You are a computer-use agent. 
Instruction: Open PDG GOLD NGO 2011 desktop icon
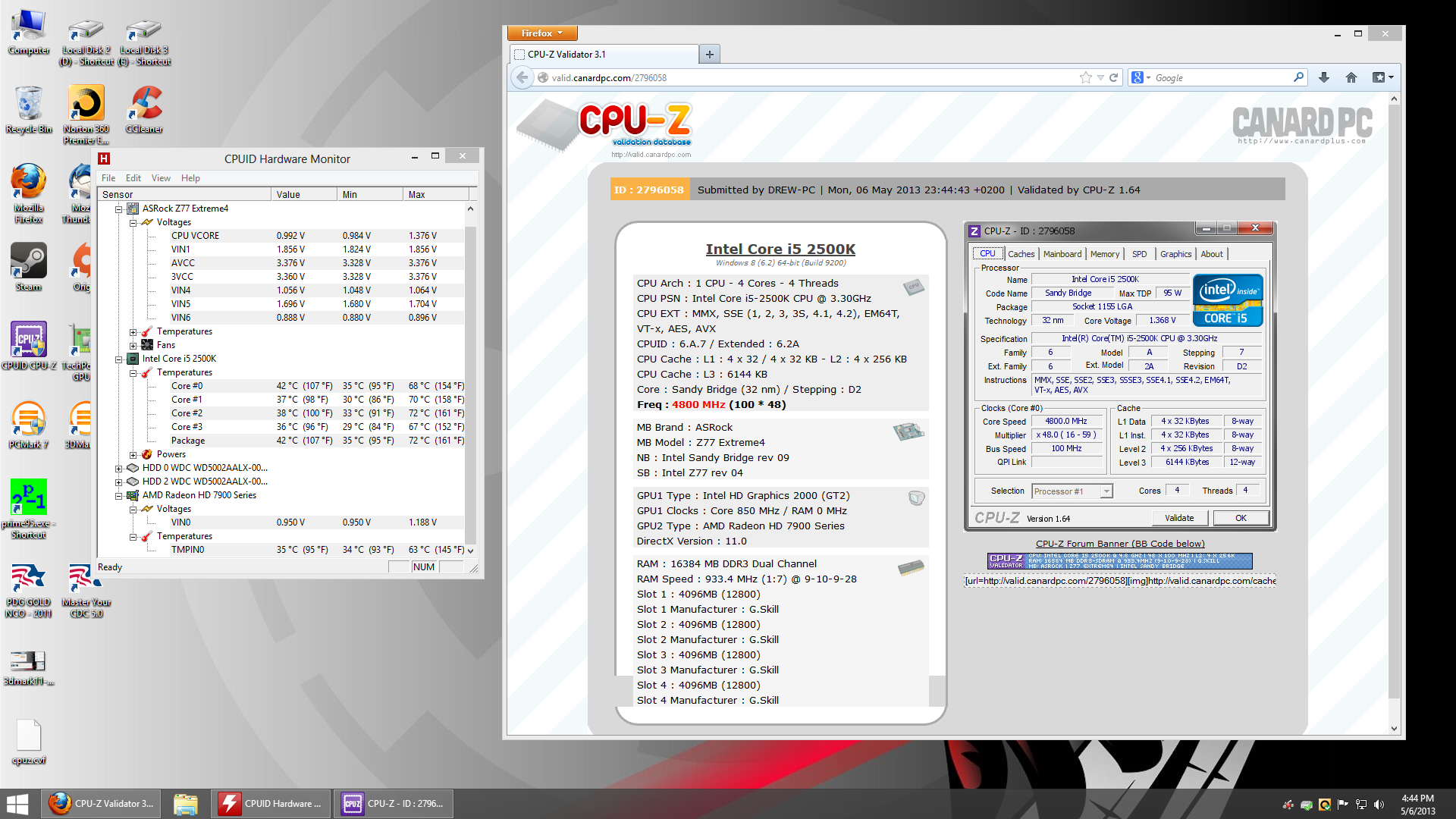[29, 590]
